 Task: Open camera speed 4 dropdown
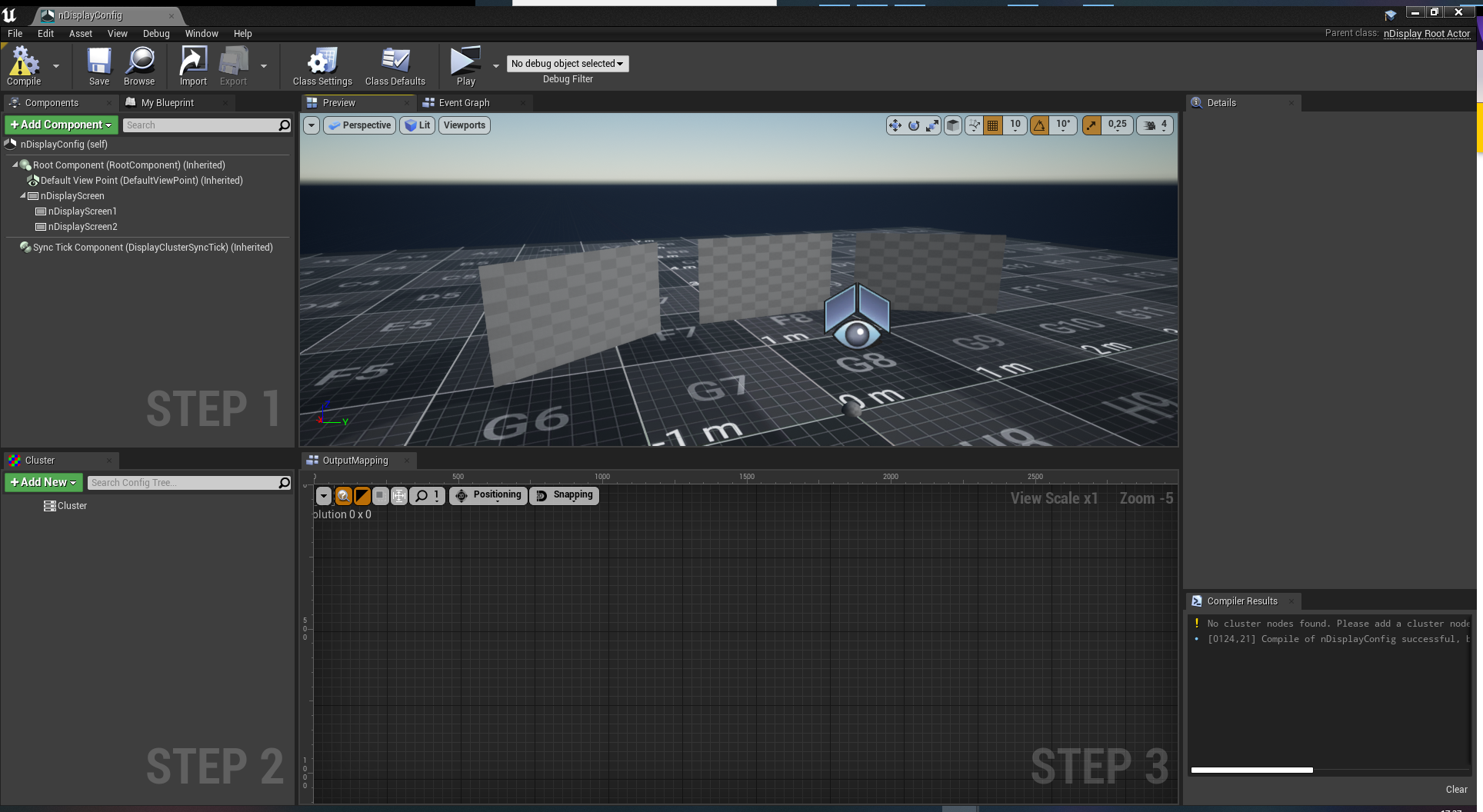pyautogui.click(x=1155, y=125)
